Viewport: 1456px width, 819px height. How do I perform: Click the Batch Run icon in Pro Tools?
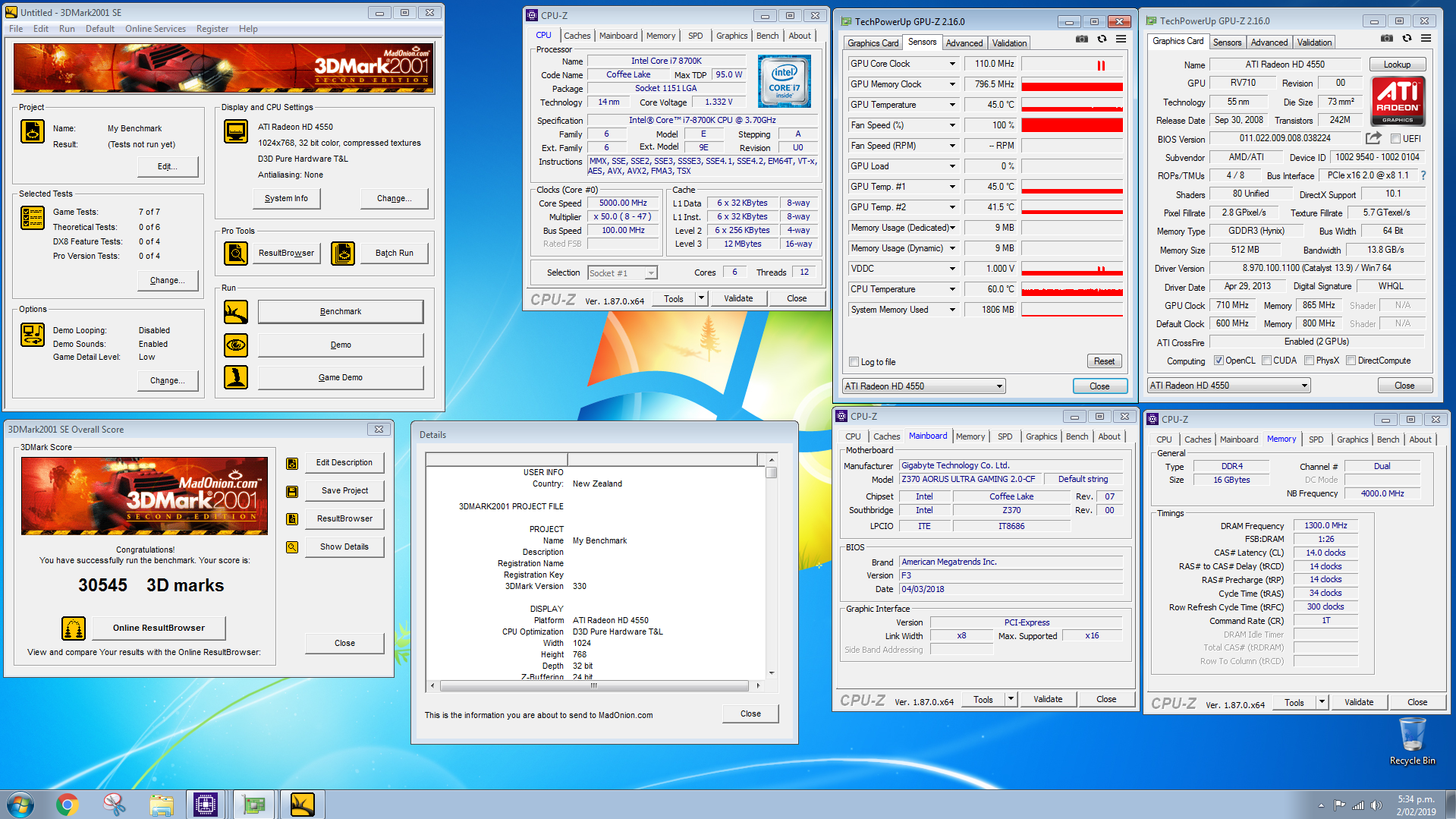(343, 253)
